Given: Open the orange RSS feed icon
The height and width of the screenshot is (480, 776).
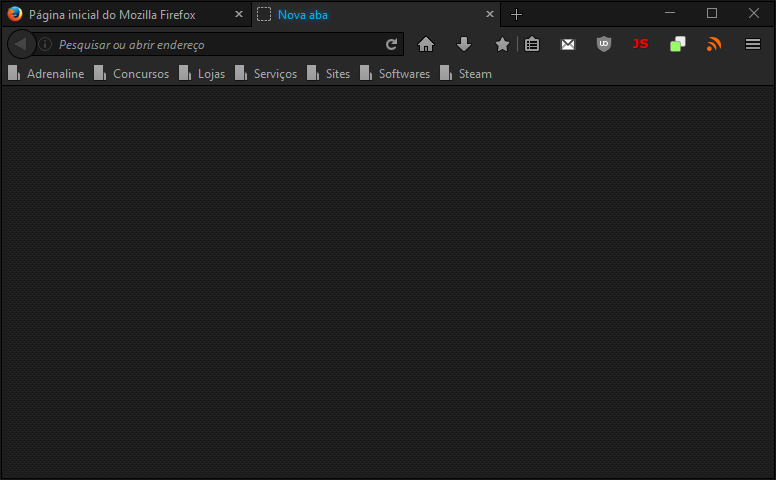Looking at the screenshot, I should click(x=714, y=45).
